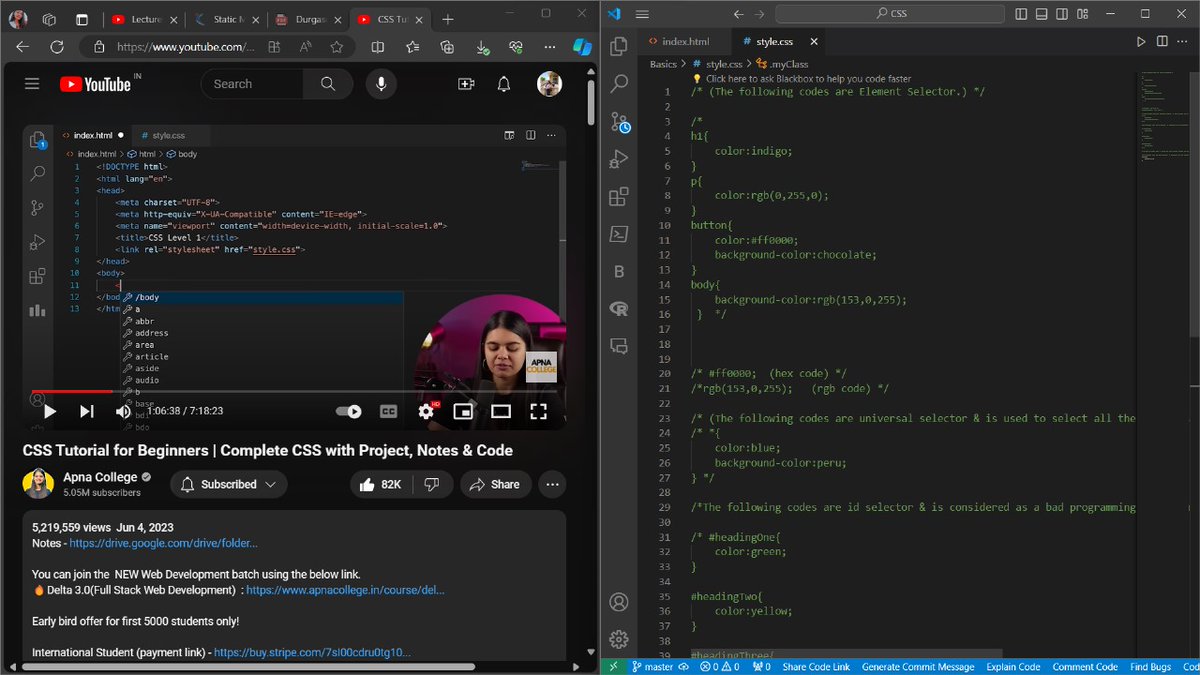Open video quality settings gear

(427, 411)
